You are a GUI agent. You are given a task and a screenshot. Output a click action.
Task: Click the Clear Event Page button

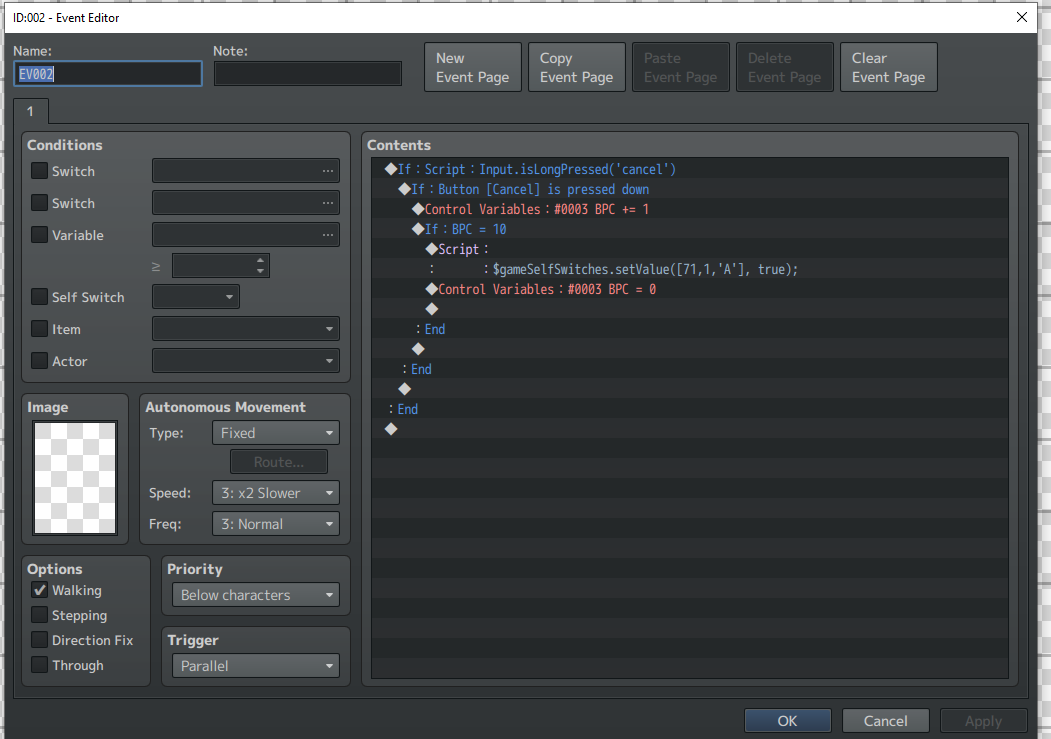[x=888, y=67]
